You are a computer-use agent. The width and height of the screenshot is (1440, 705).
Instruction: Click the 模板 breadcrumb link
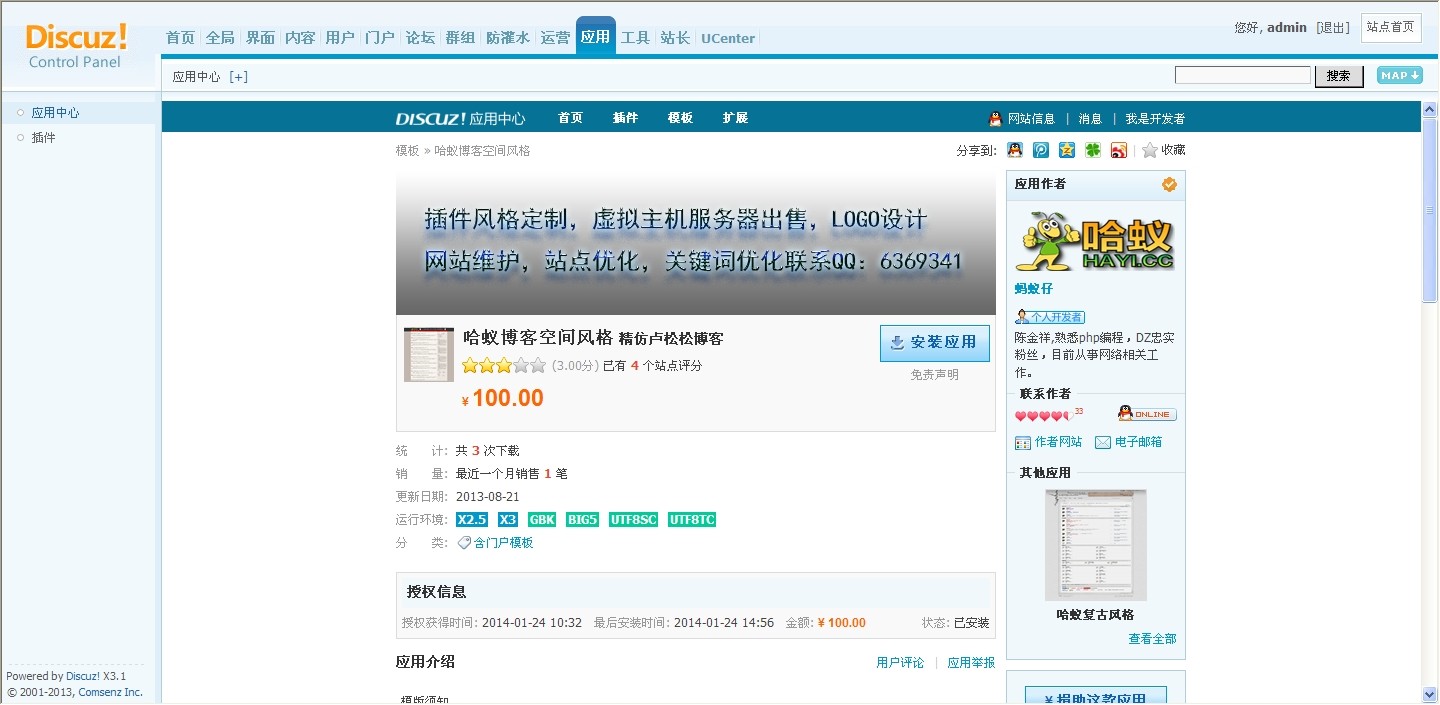pyautogui.click(x=407, y=151)
